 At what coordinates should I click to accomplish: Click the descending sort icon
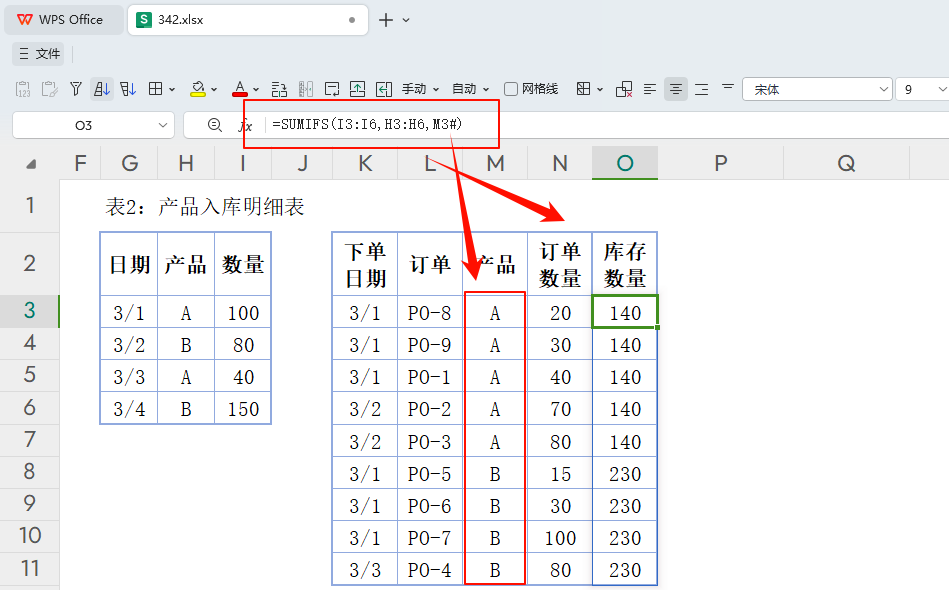(x=128, y=90)
